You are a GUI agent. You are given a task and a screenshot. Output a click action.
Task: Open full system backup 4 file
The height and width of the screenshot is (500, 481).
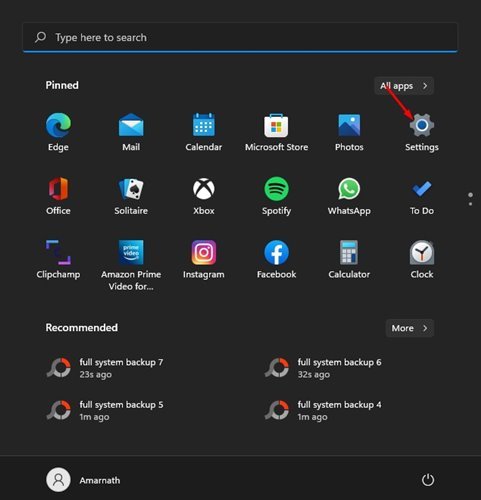[323, 410]
